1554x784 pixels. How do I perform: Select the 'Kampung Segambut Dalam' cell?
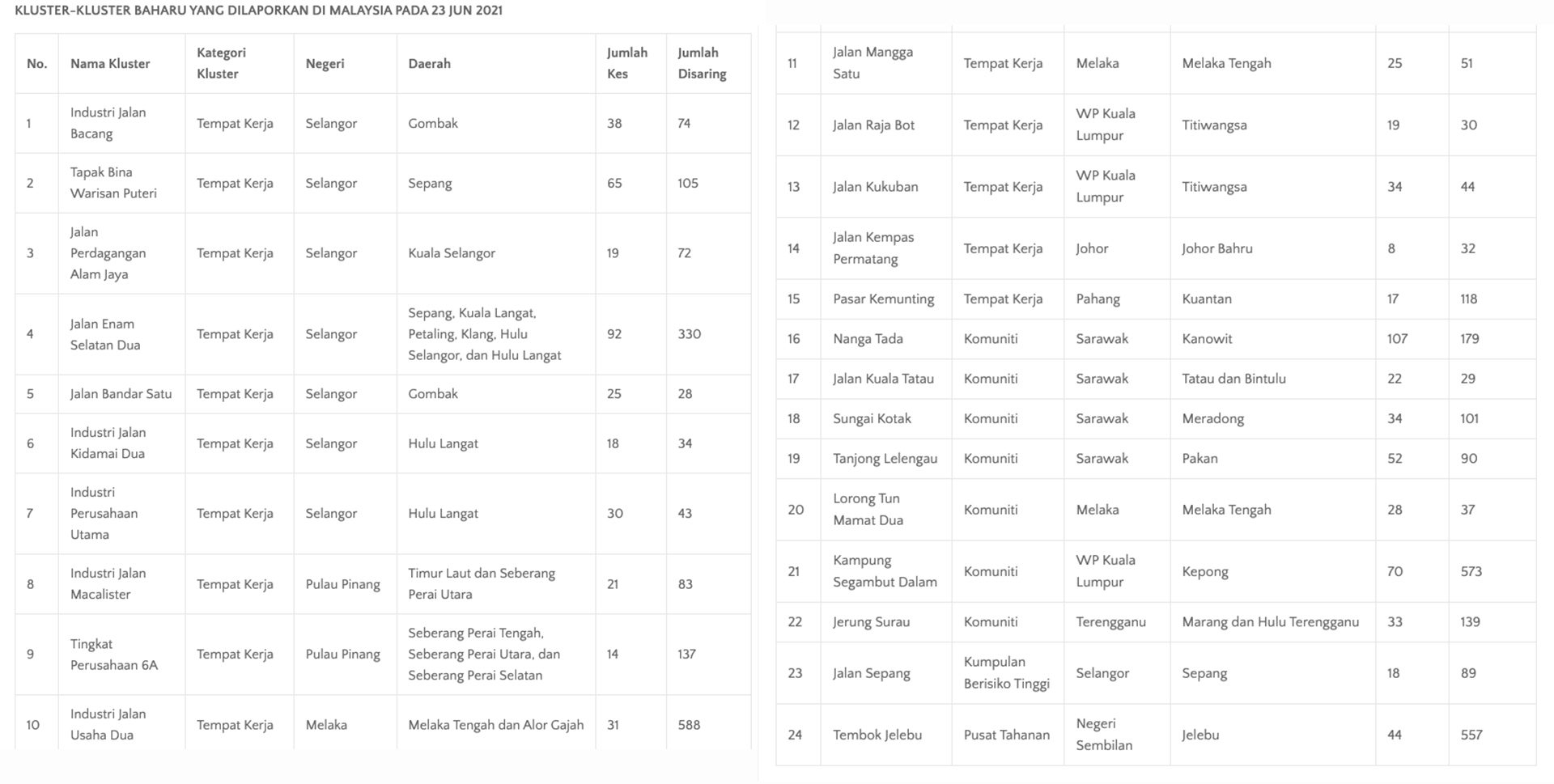(885, 571)
